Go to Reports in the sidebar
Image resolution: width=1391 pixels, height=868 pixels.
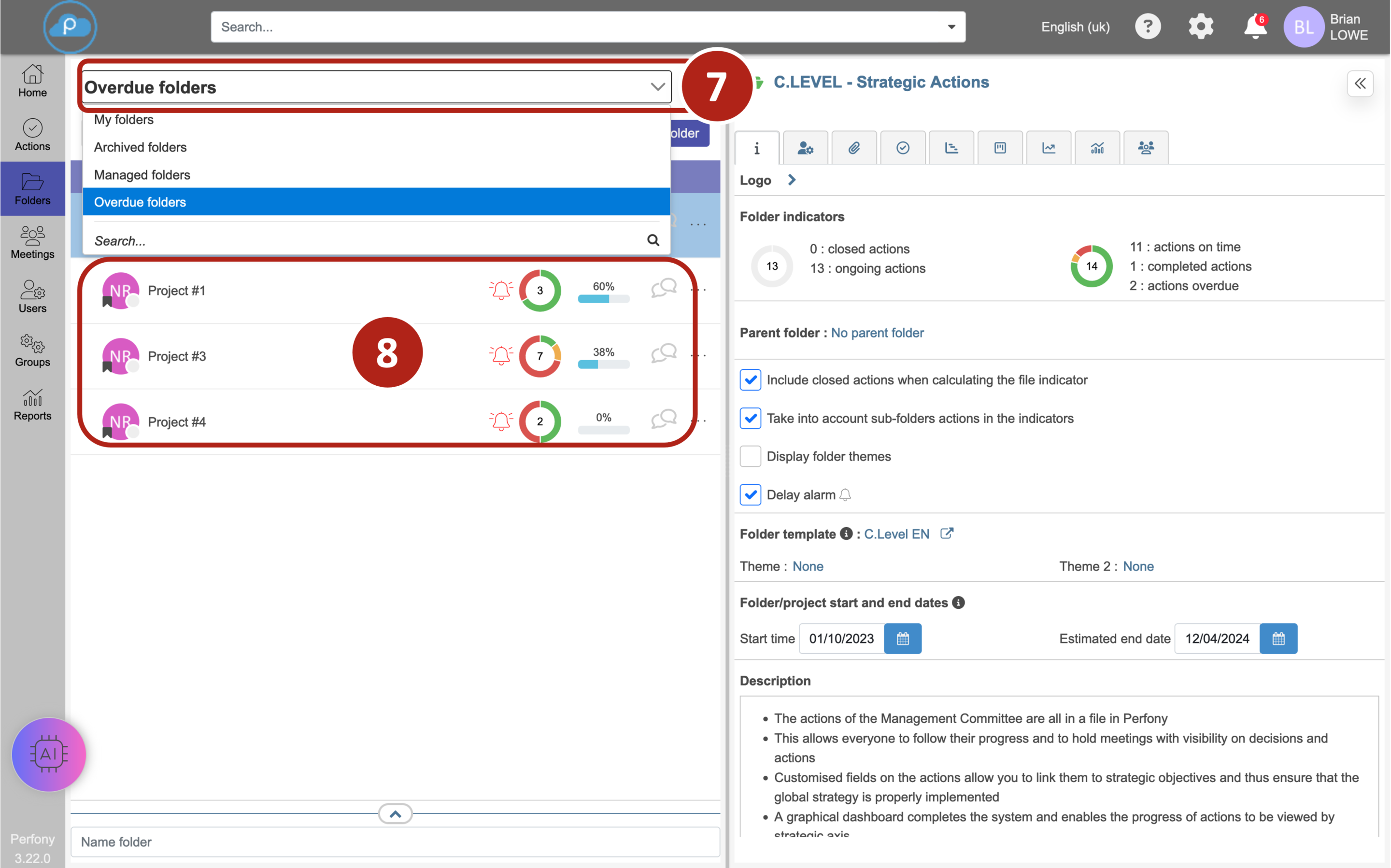(32, 405)
